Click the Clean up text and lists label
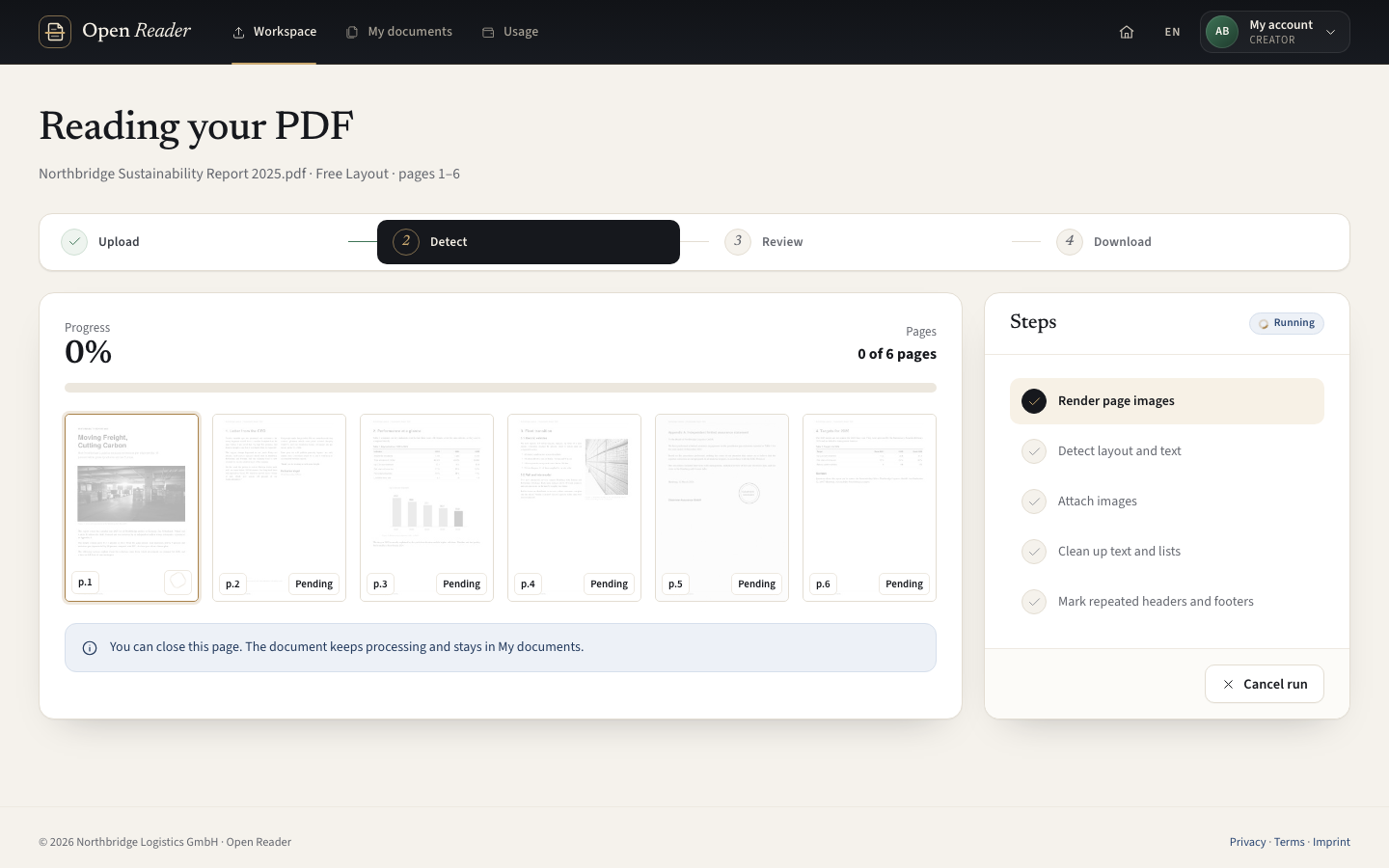The image size is (1389, 868). [x=1119, y=552]
